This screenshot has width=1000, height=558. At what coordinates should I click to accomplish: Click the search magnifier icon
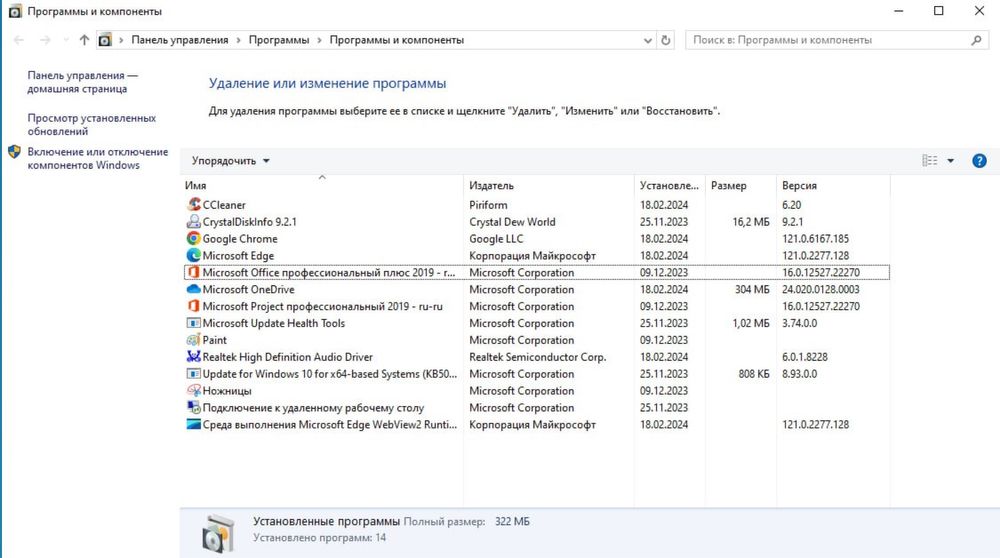pos(976,40)
